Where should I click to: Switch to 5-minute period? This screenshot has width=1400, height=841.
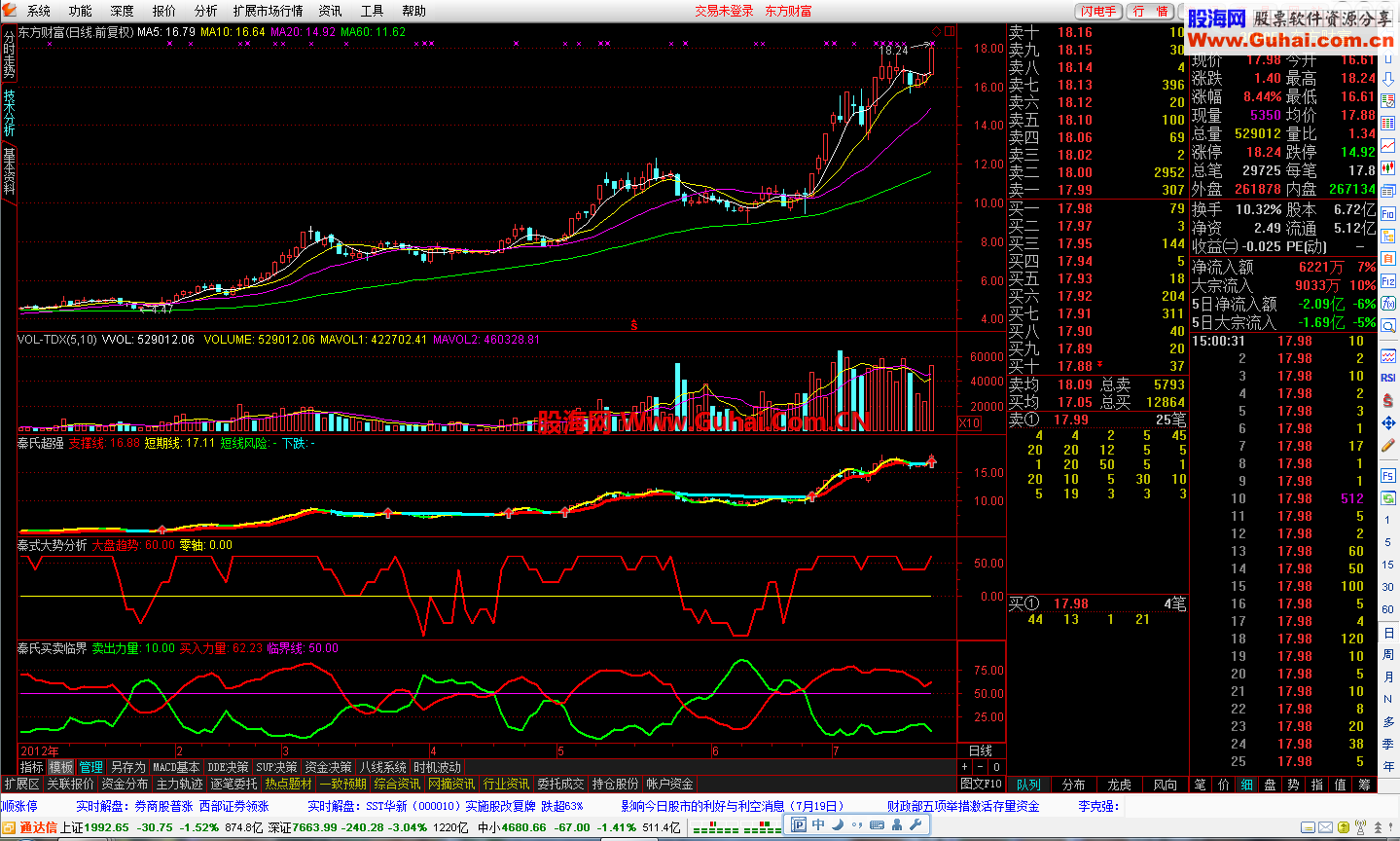[1388, 543]
